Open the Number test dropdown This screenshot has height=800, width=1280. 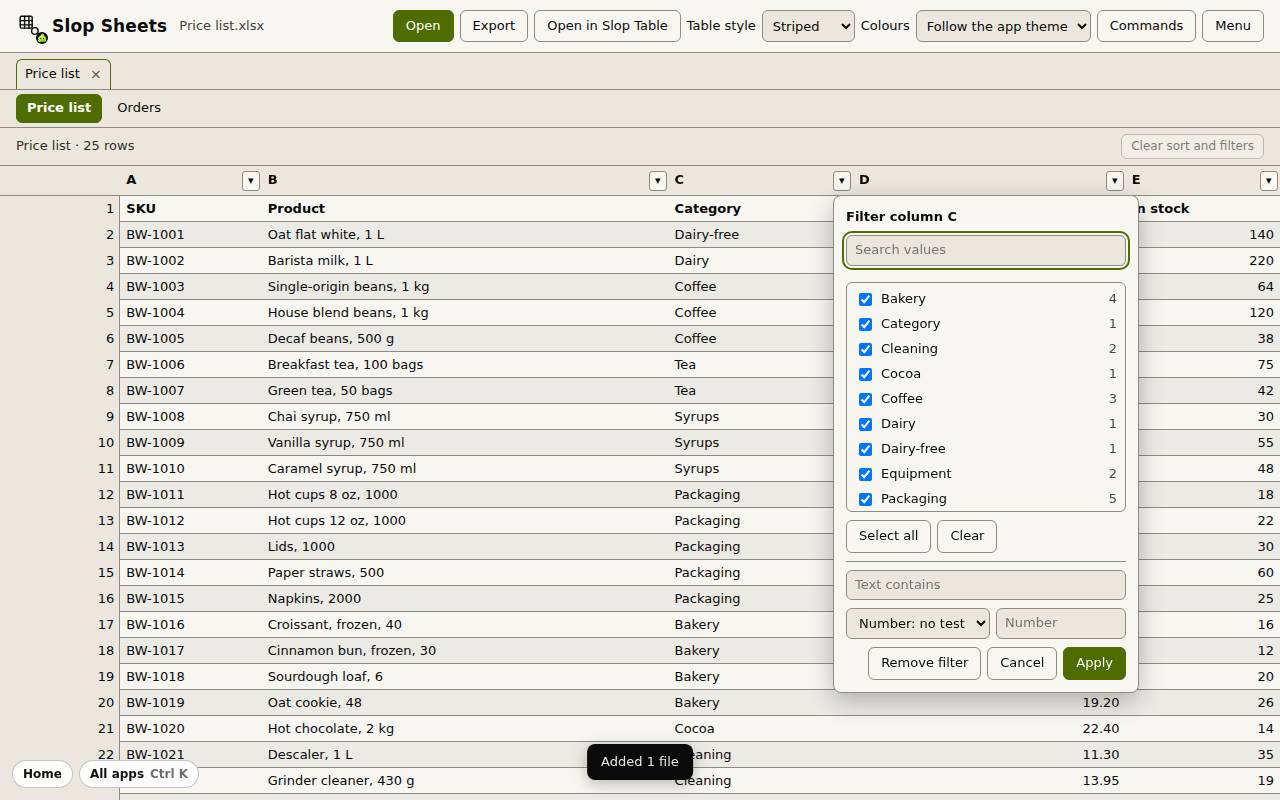[918, 623]
